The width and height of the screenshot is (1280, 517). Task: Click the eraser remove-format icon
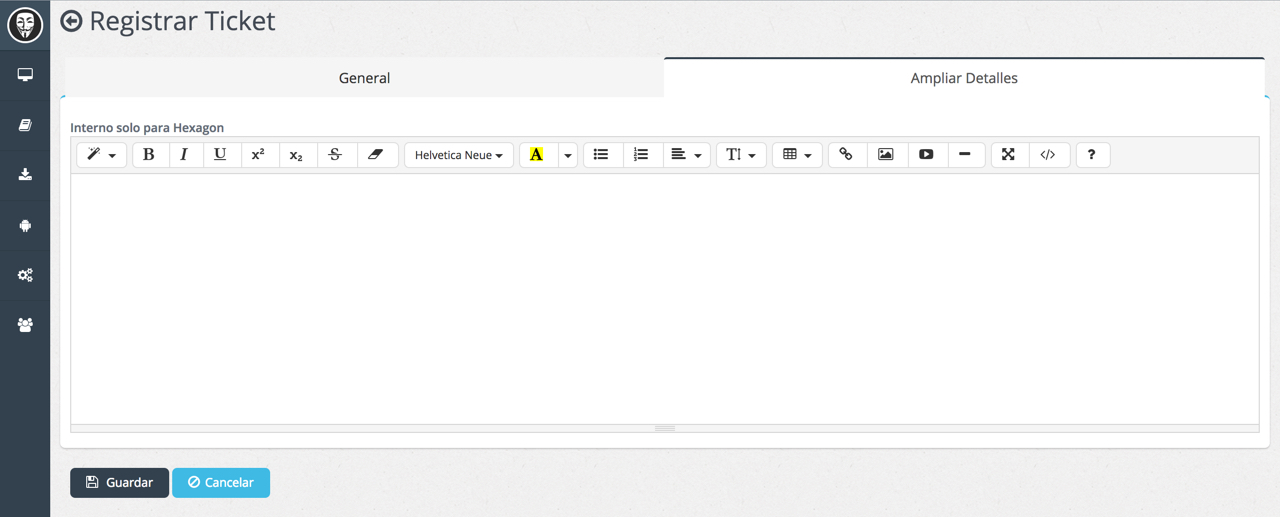[376, 155]
